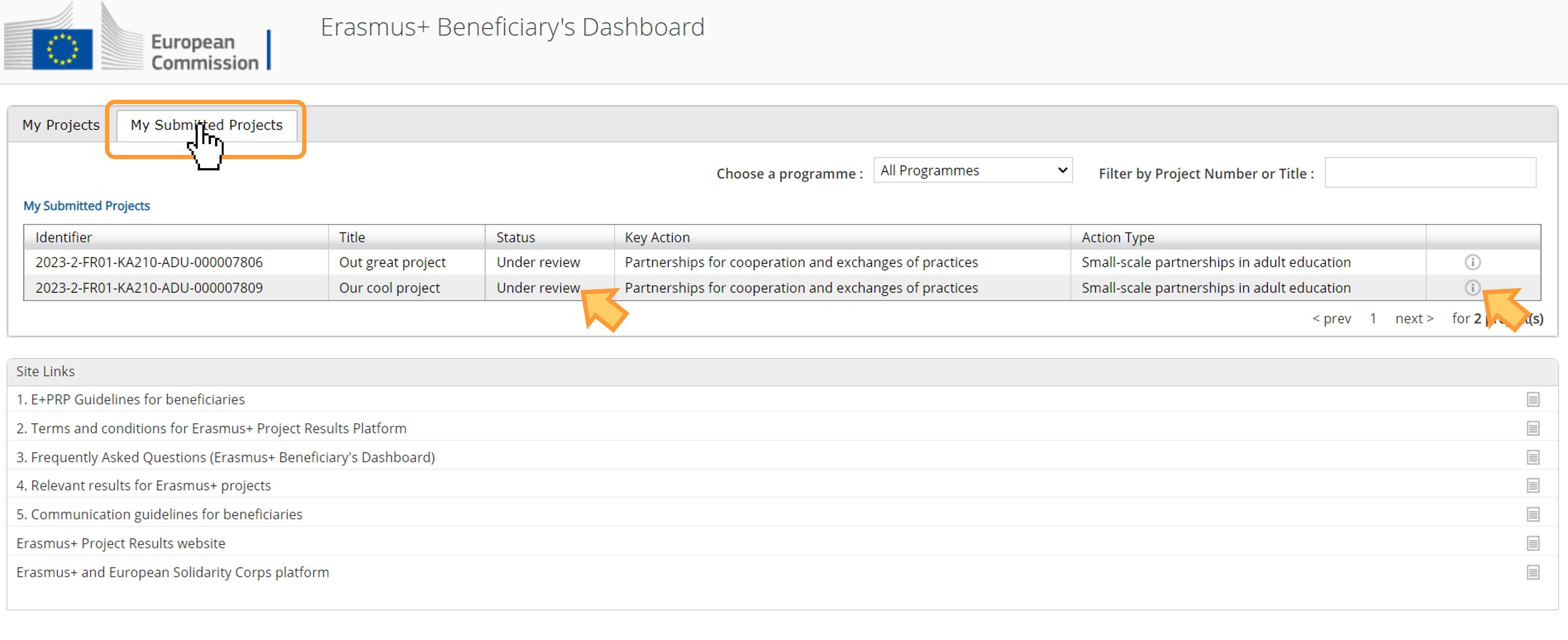The width and height of the screenshot is (1568, 640).
Task: Sort table by Status column header
Action: tap(550, 238)
